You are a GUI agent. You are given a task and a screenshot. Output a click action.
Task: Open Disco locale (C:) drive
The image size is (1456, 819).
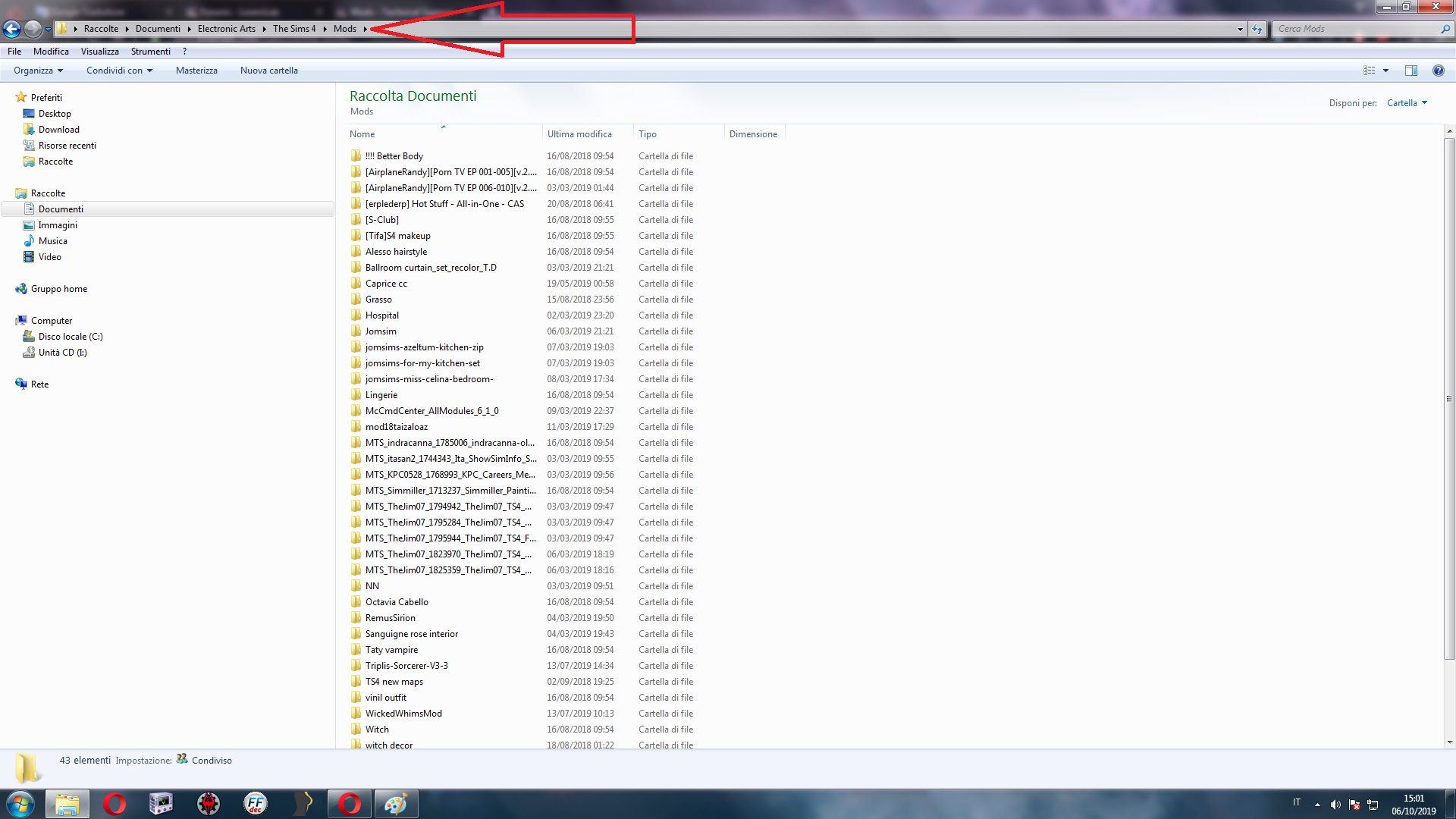(x=71, y=337)
